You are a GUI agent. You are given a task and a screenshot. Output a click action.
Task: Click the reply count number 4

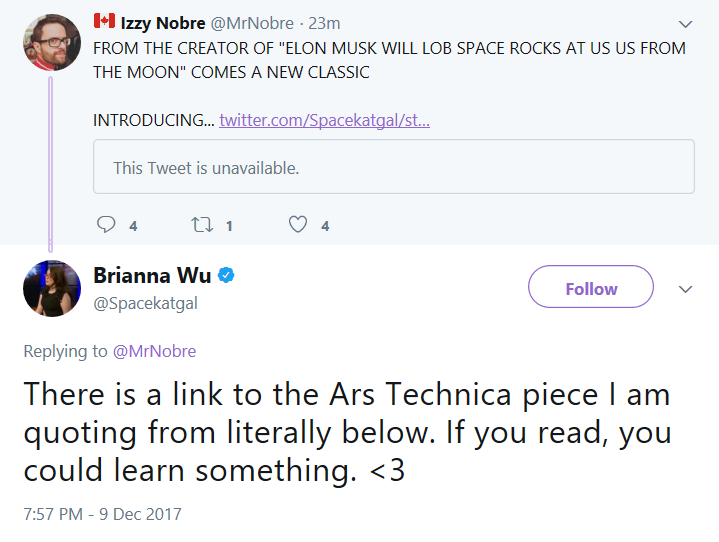coord(133,226)
